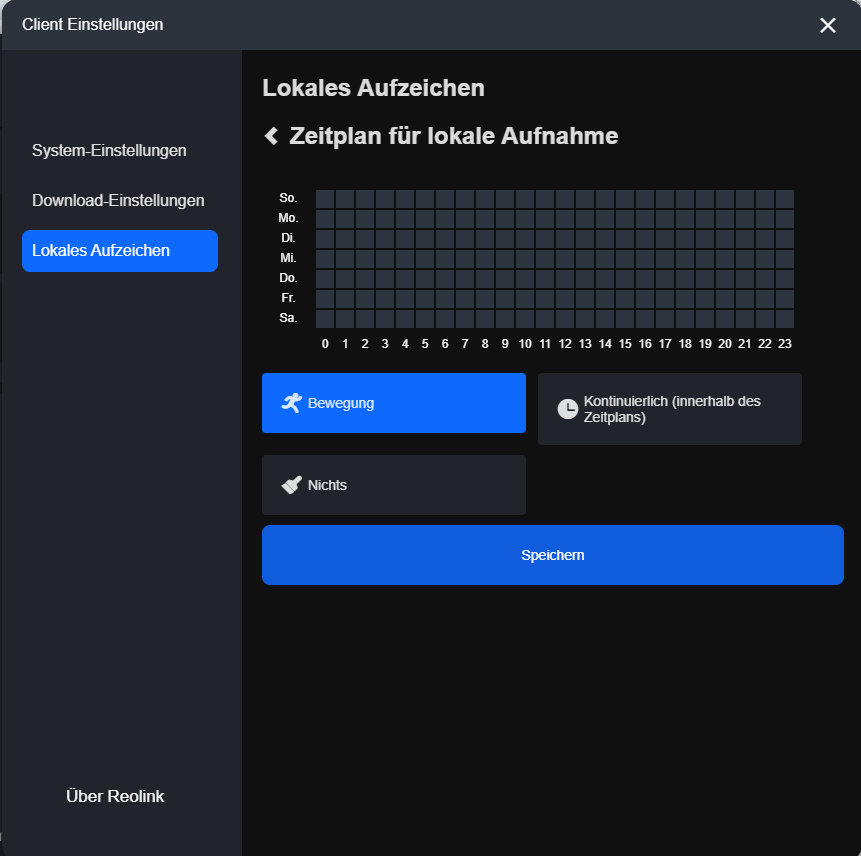
Task: Open the Lokales Aufzeichen sidebar entry
Action: click(120, 250)
